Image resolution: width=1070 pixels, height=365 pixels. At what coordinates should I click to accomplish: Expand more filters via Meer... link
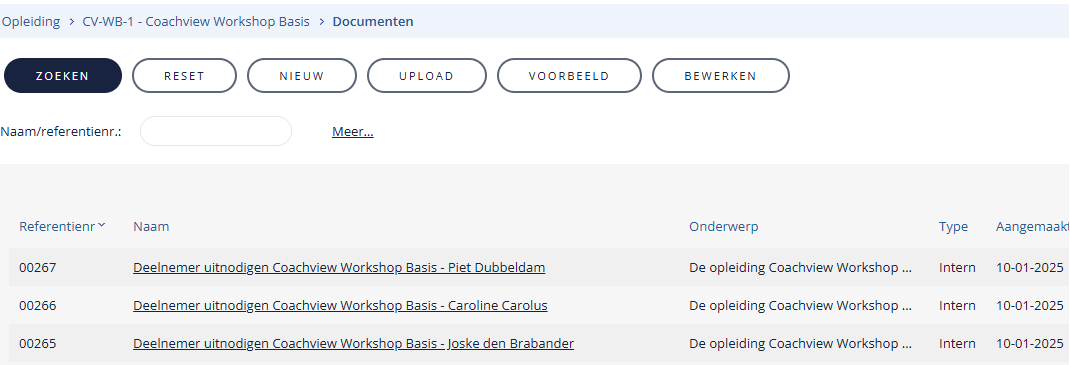(x=353, y=132)
